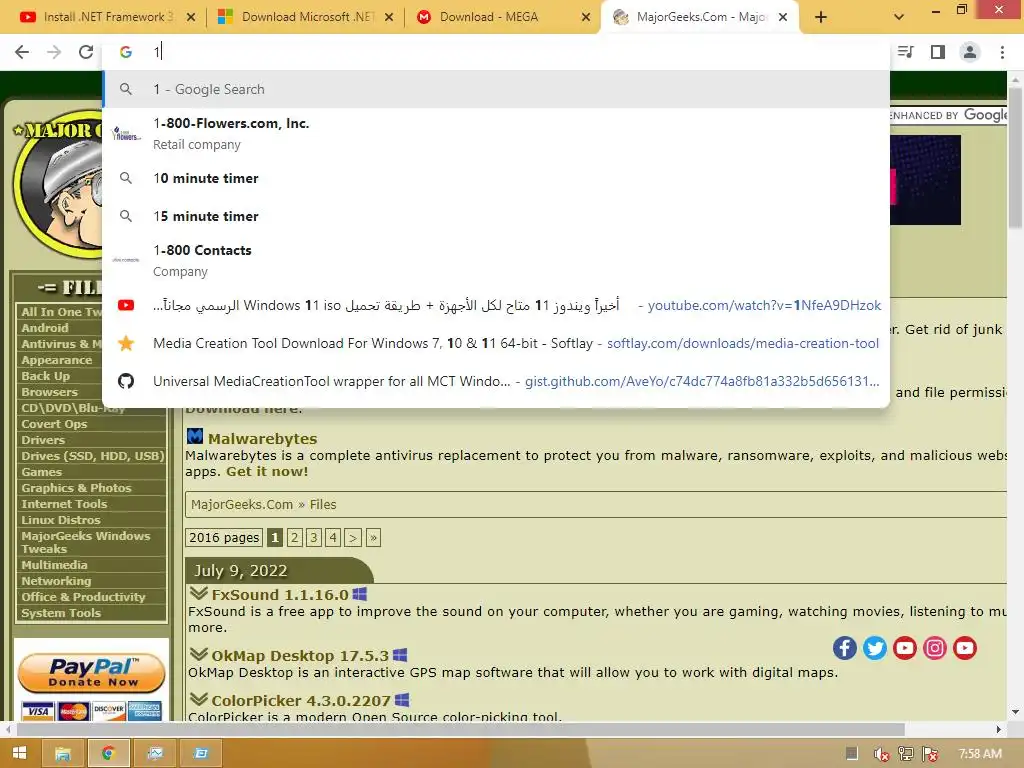Viewport: 1024px width, 768px height.
Task: Expand the tab search chevron
Action: click(x=899, y=17)
